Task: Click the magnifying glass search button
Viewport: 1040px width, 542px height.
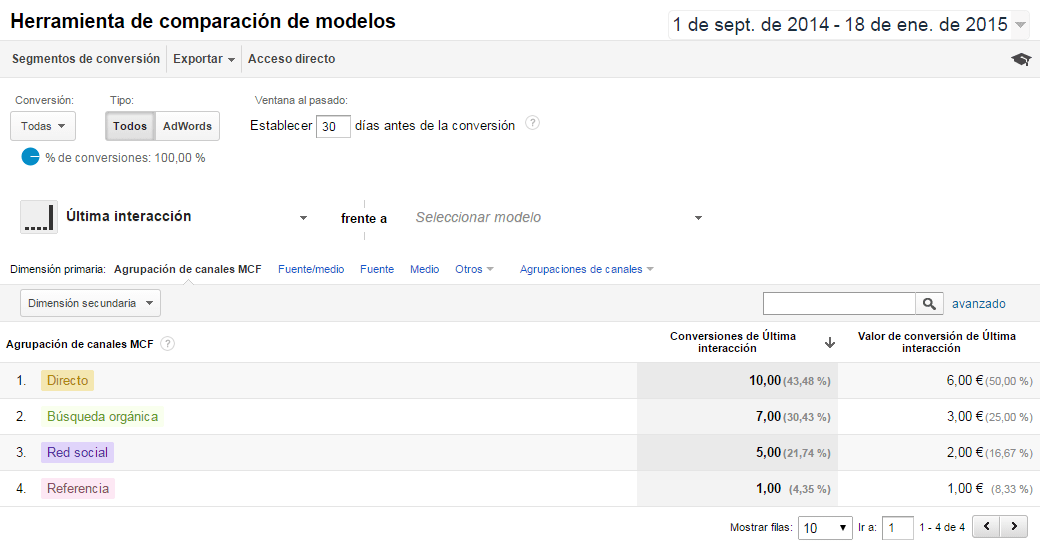Action: pyautogui.click(x=929, y=304)
